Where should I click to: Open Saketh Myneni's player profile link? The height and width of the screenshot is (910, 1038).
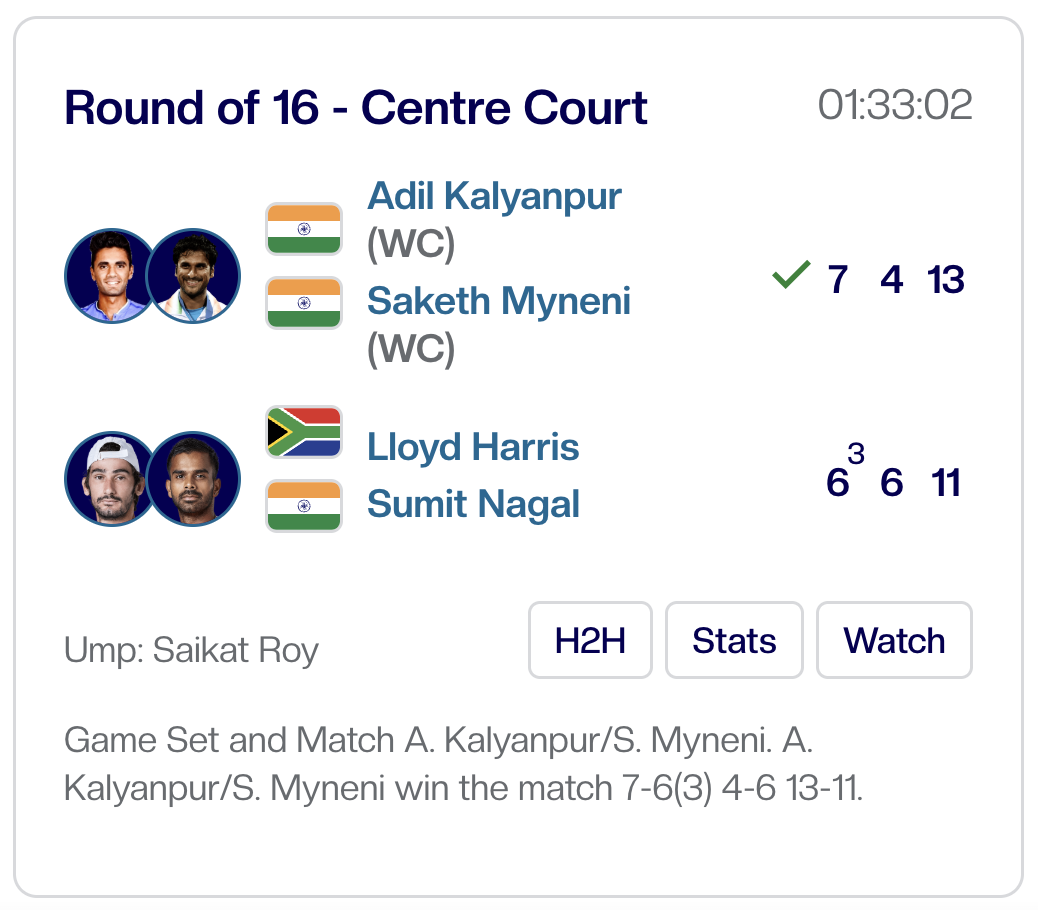[x=499, y=300]
